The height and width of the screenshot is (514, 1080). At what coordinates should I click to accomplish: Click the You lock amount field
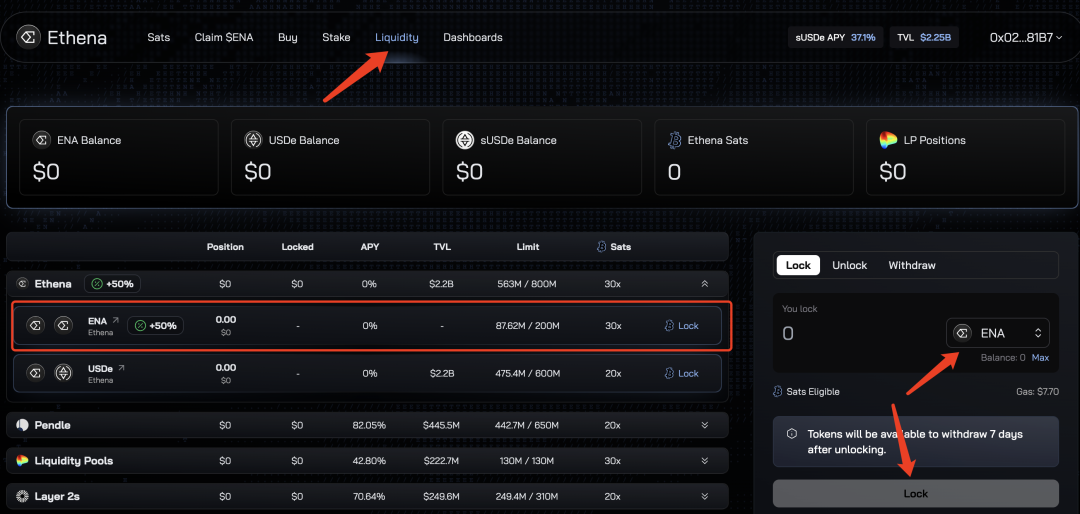(861, 333)
